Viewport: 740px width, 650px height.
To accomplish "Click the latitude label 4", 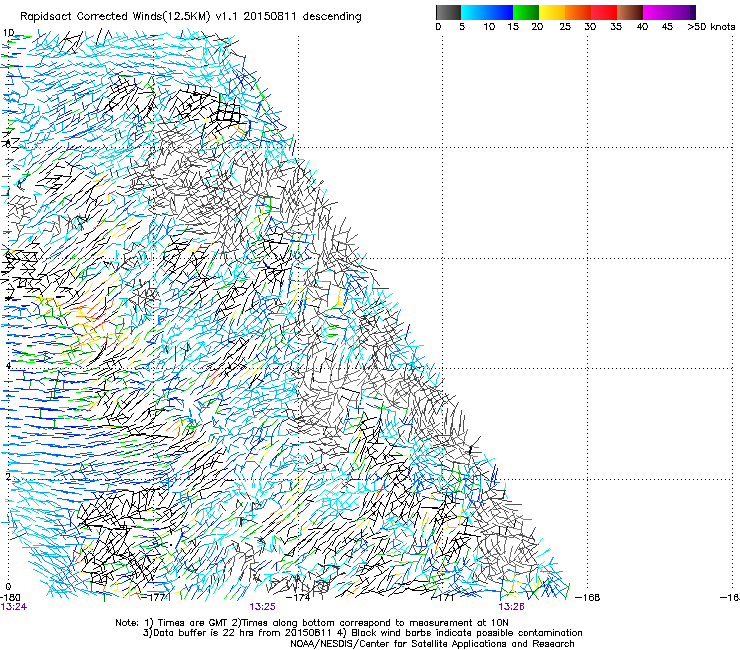I will [8, 366].
